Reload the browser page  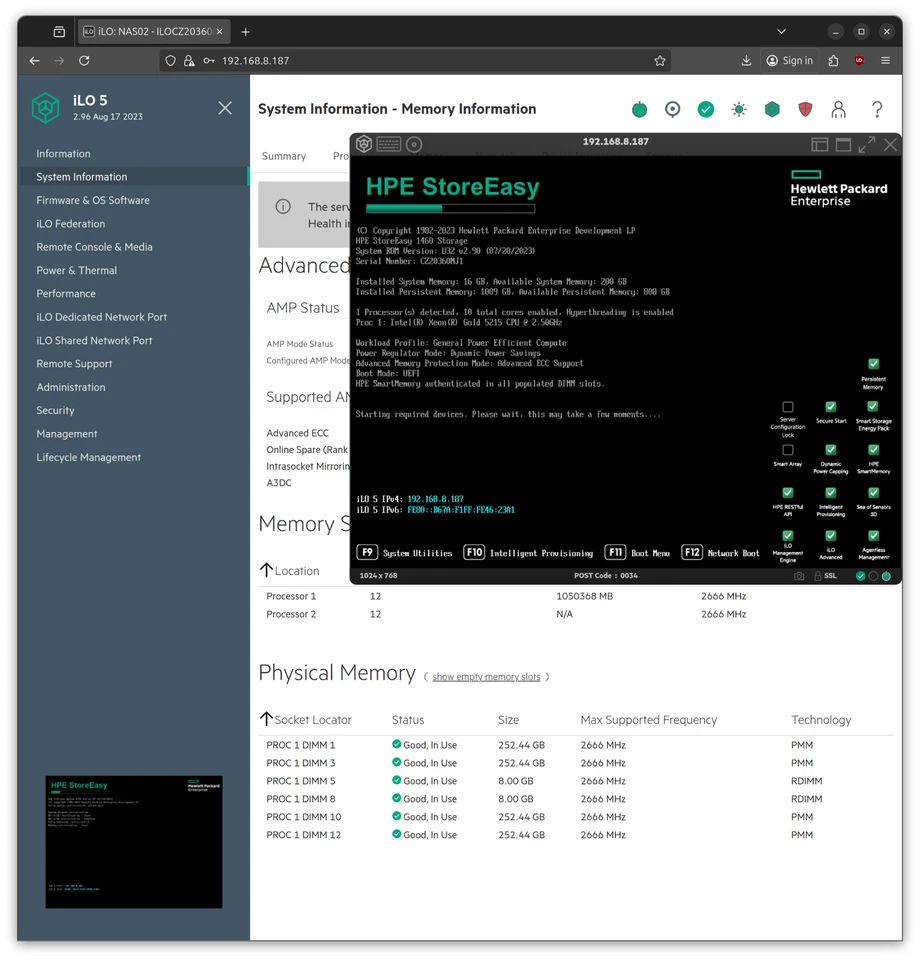click(84, 61)
